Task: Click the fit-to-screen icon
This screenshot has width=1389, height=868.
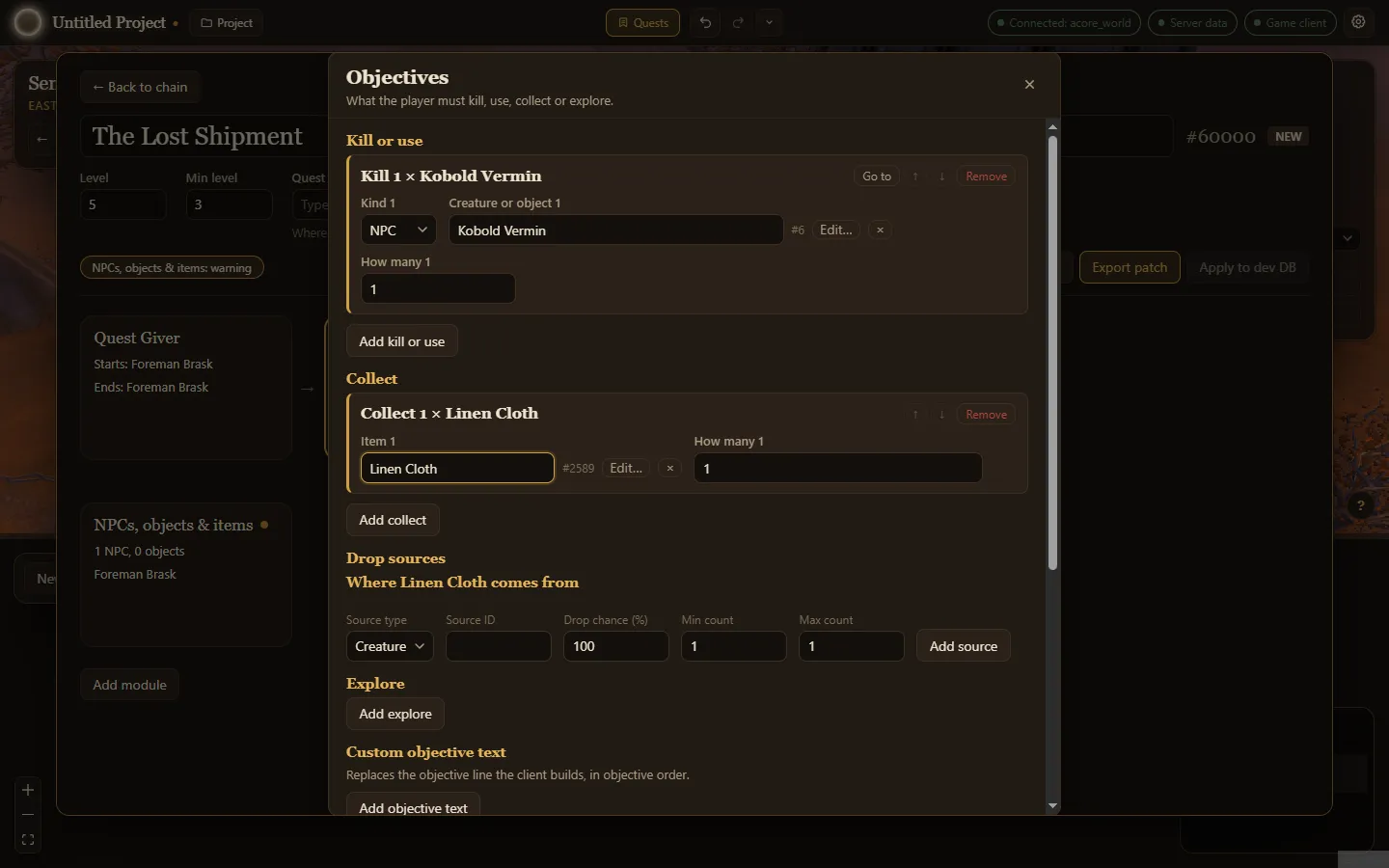Action: coord(28,840)
